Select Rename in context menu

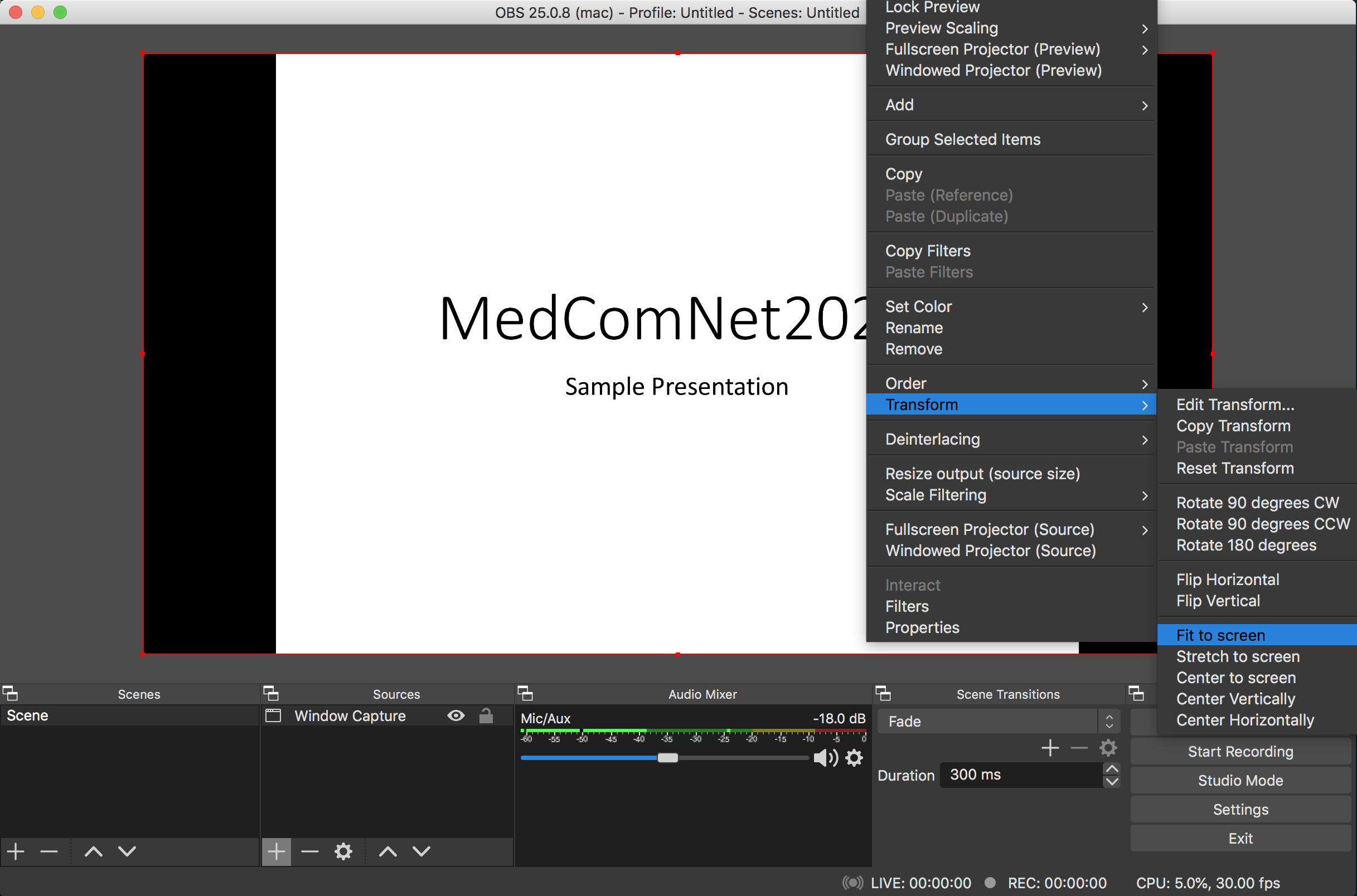[x=1011, y=328]
